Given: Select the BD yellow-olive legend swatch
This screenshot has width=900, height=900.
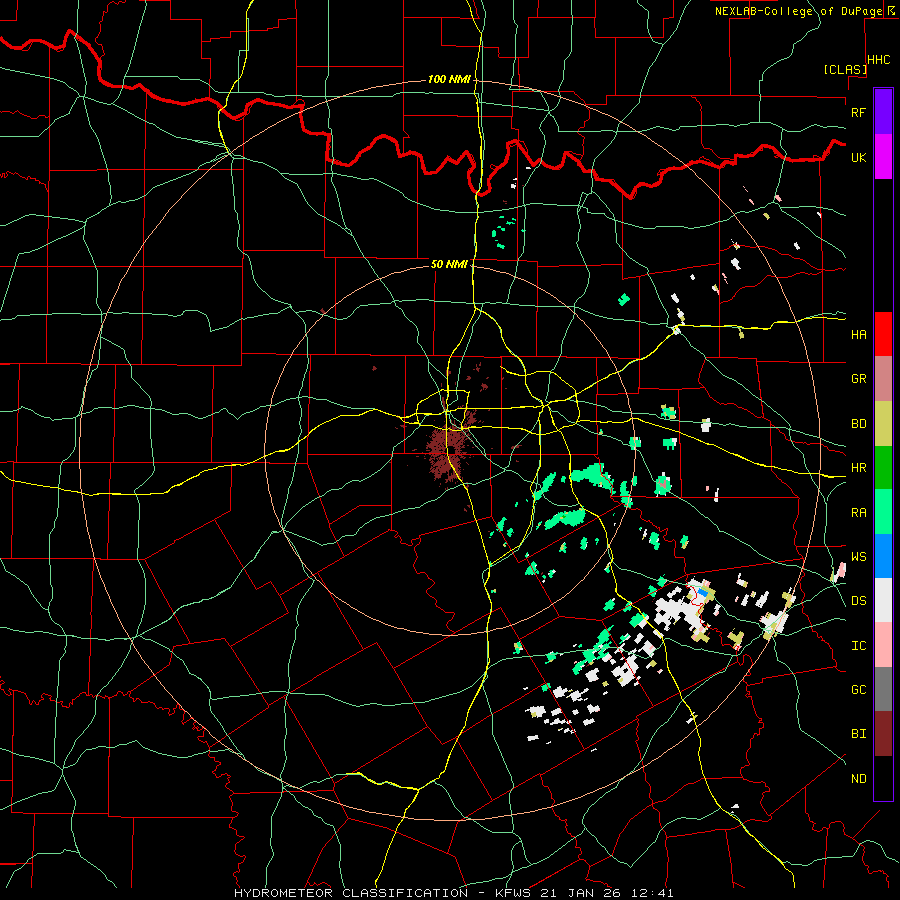Looking at the screenshot, I should [883, 423].
